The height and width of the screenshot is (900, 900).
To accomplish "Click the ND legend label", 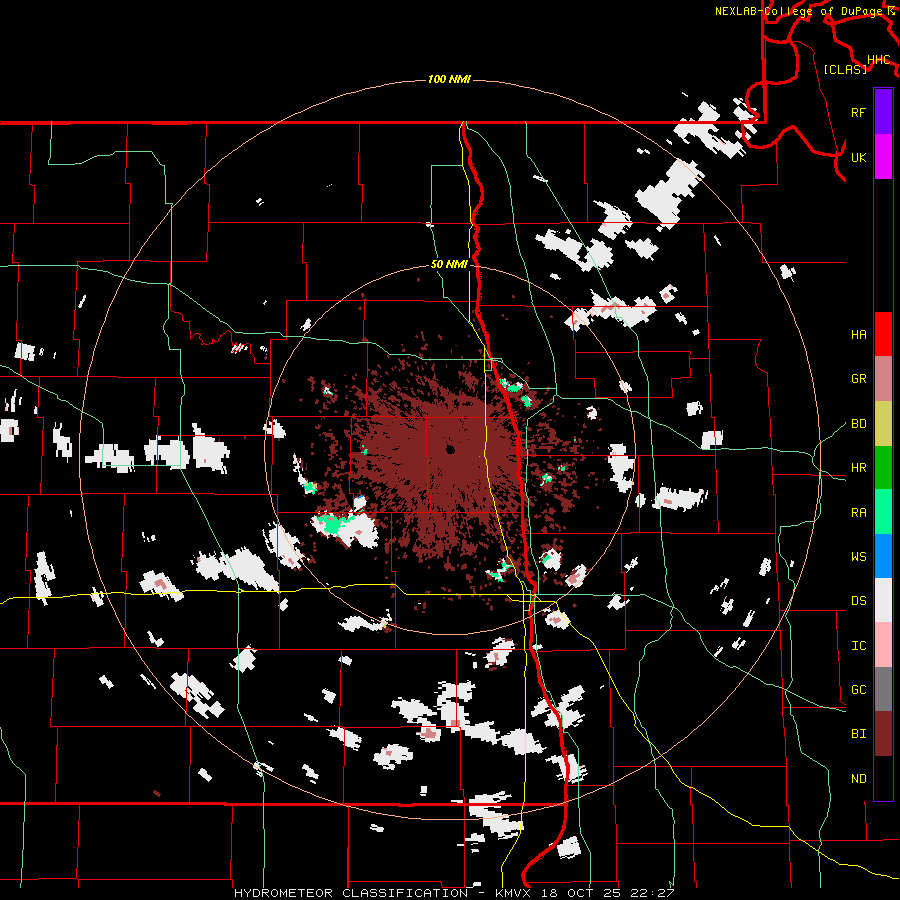I will pos(858,778).
